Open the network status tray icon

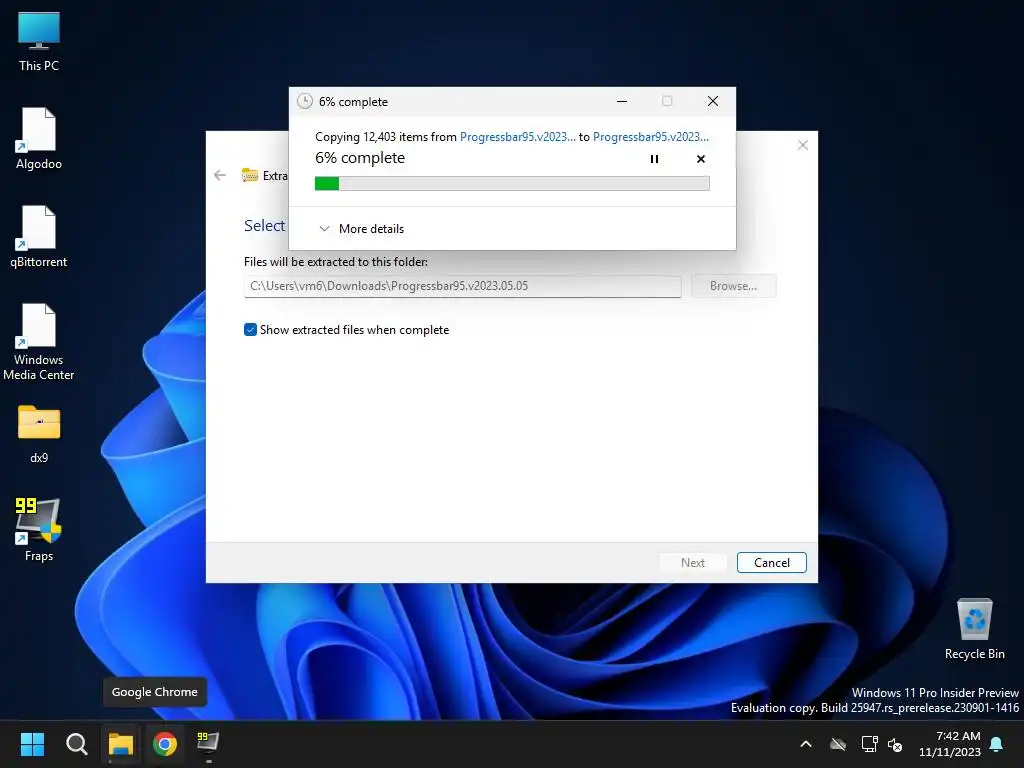[x=869, y=744]
